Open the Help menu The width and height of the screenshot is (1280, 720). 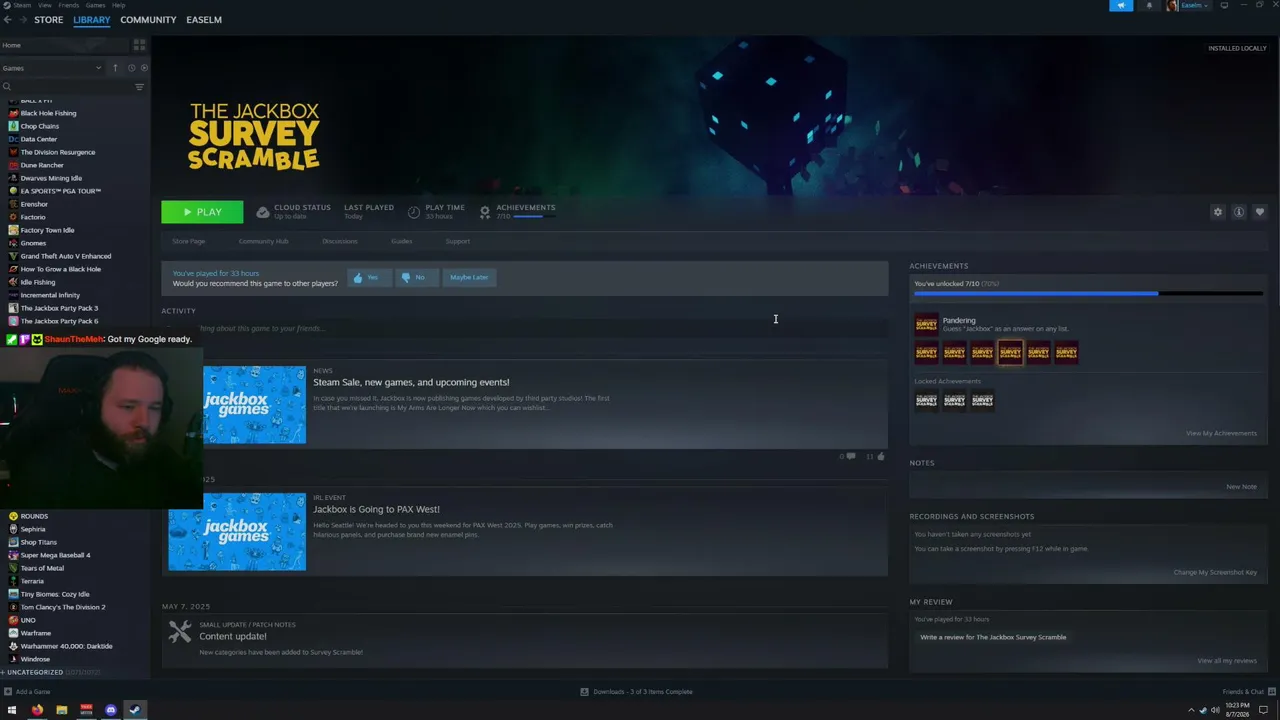(x=118, y=5)
